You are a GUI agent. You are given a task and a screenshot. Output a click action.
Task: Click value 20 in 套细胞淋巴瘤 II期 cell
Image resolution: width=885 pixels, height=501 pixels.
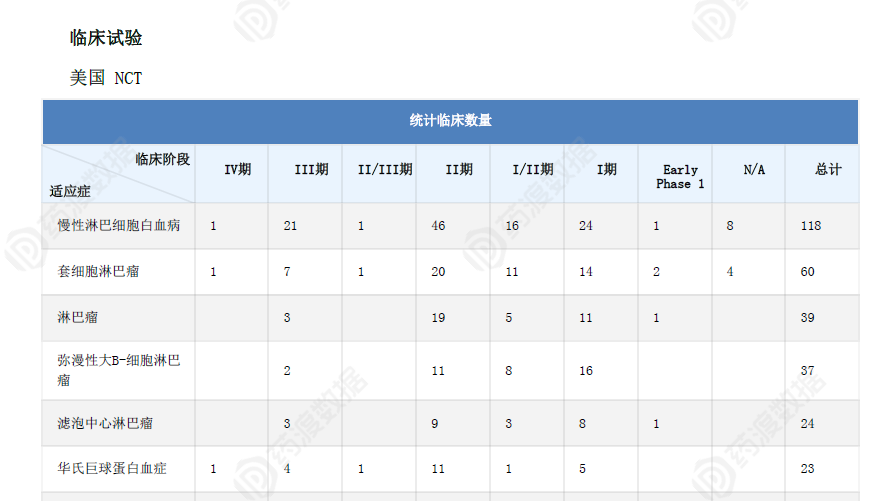[438, 271]
